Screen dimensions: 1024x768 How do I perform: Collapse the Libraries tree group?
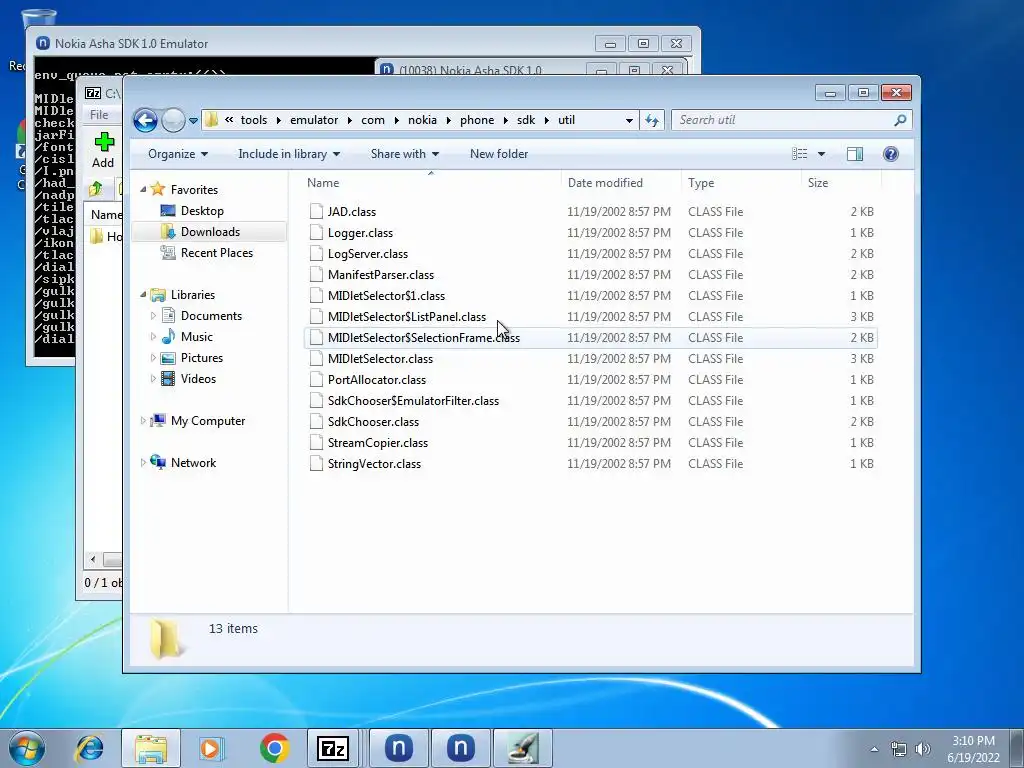tap(143, 295)
